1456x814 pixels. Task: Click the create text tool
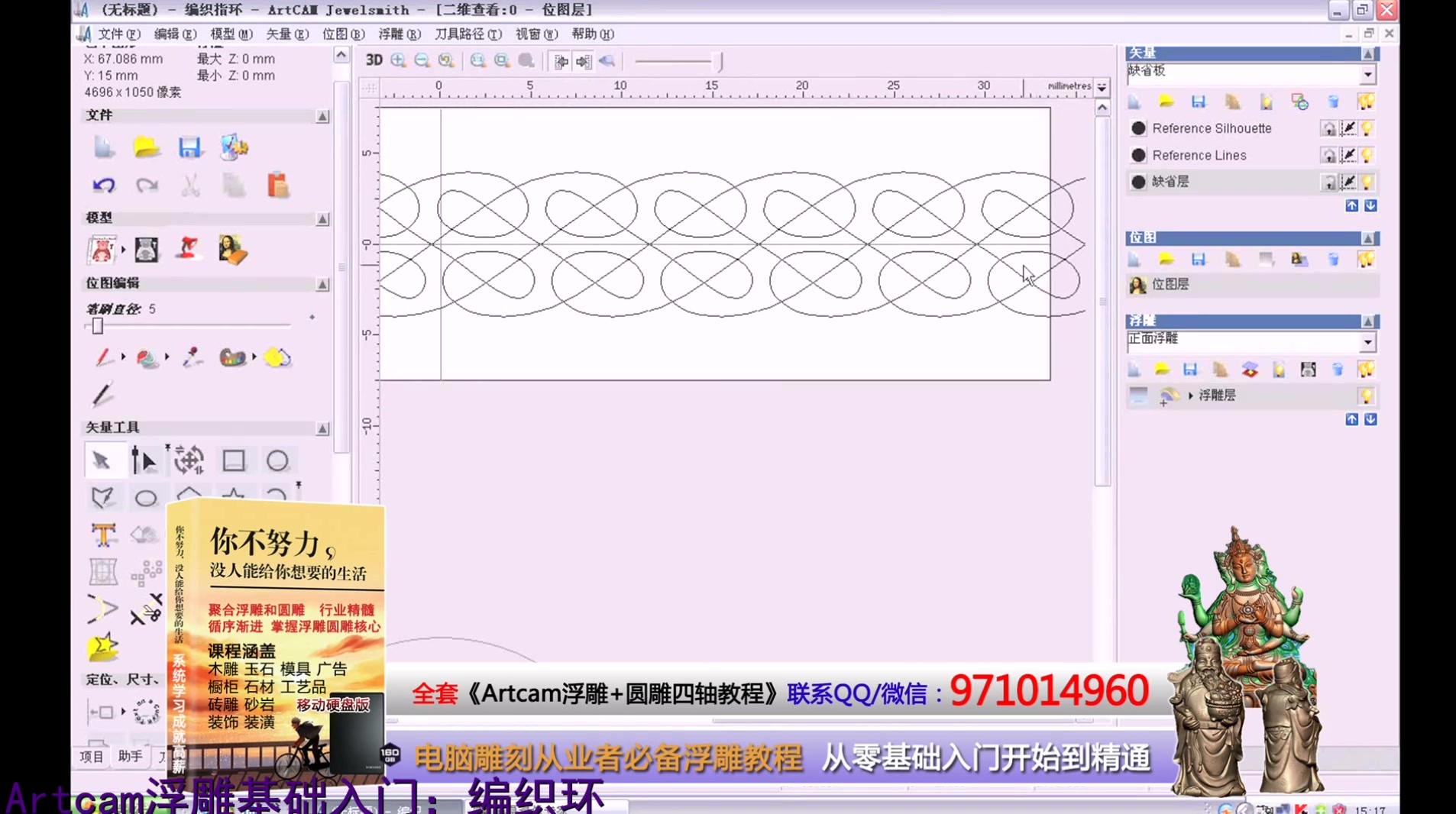tap(103, 535)
